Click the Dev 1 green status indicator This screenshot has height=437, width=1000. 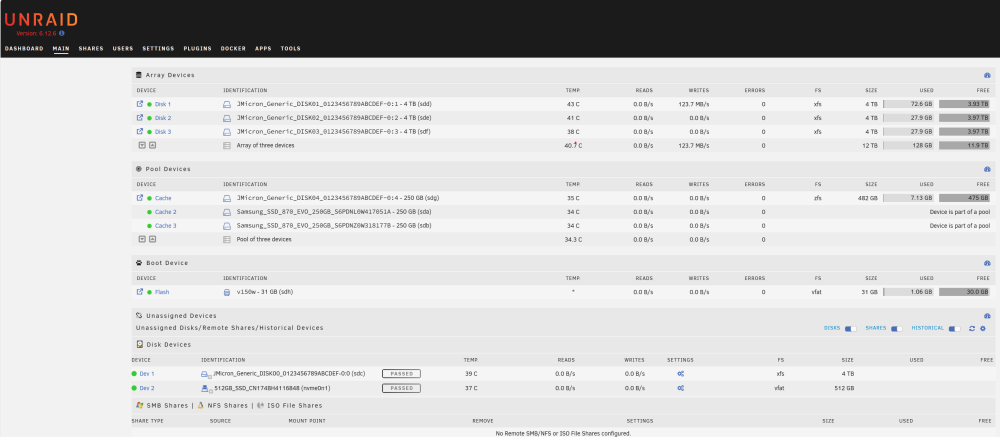135,374
